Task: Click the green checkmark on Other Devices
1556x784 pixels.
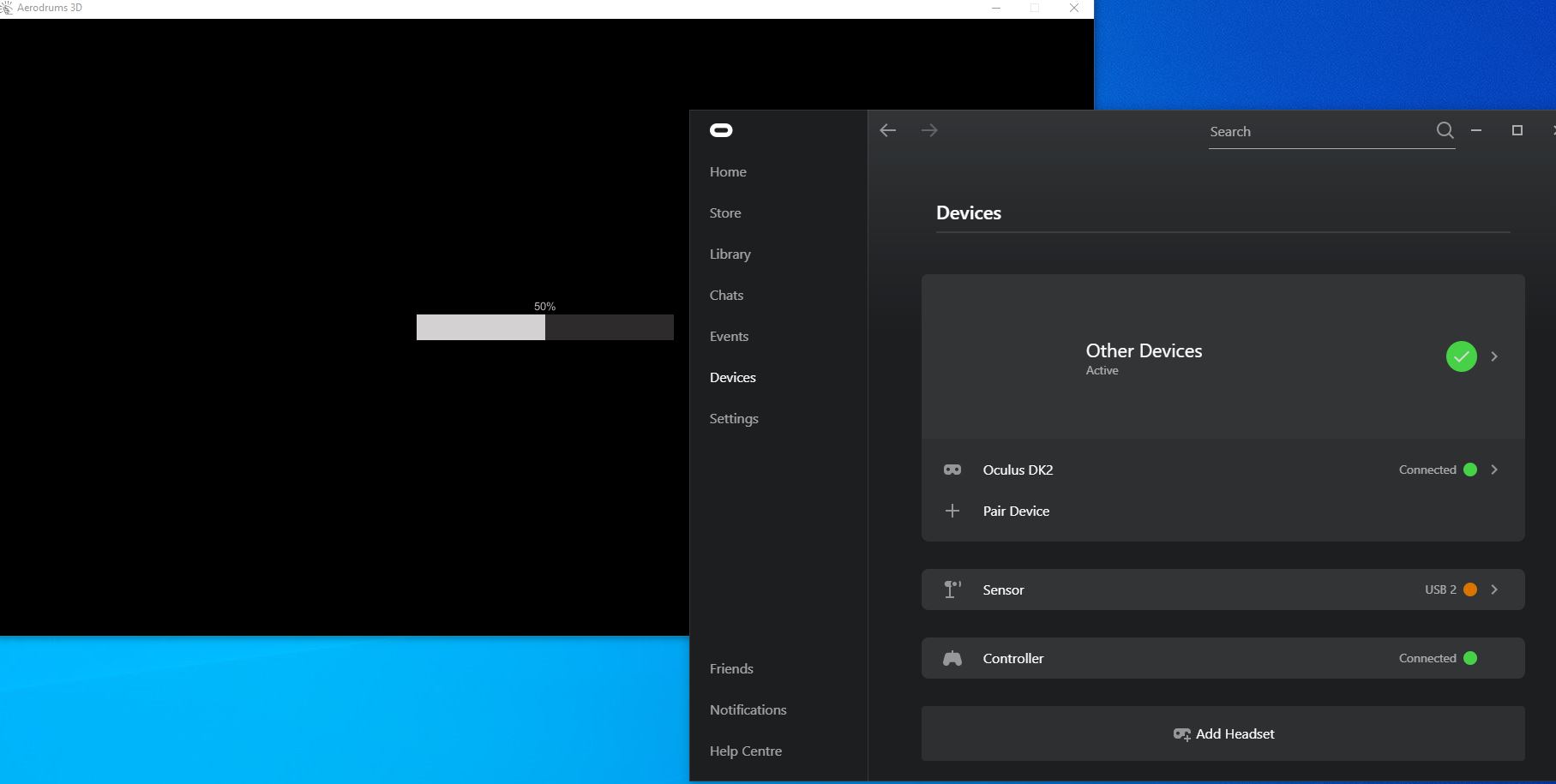Action: click(1462, 356)
